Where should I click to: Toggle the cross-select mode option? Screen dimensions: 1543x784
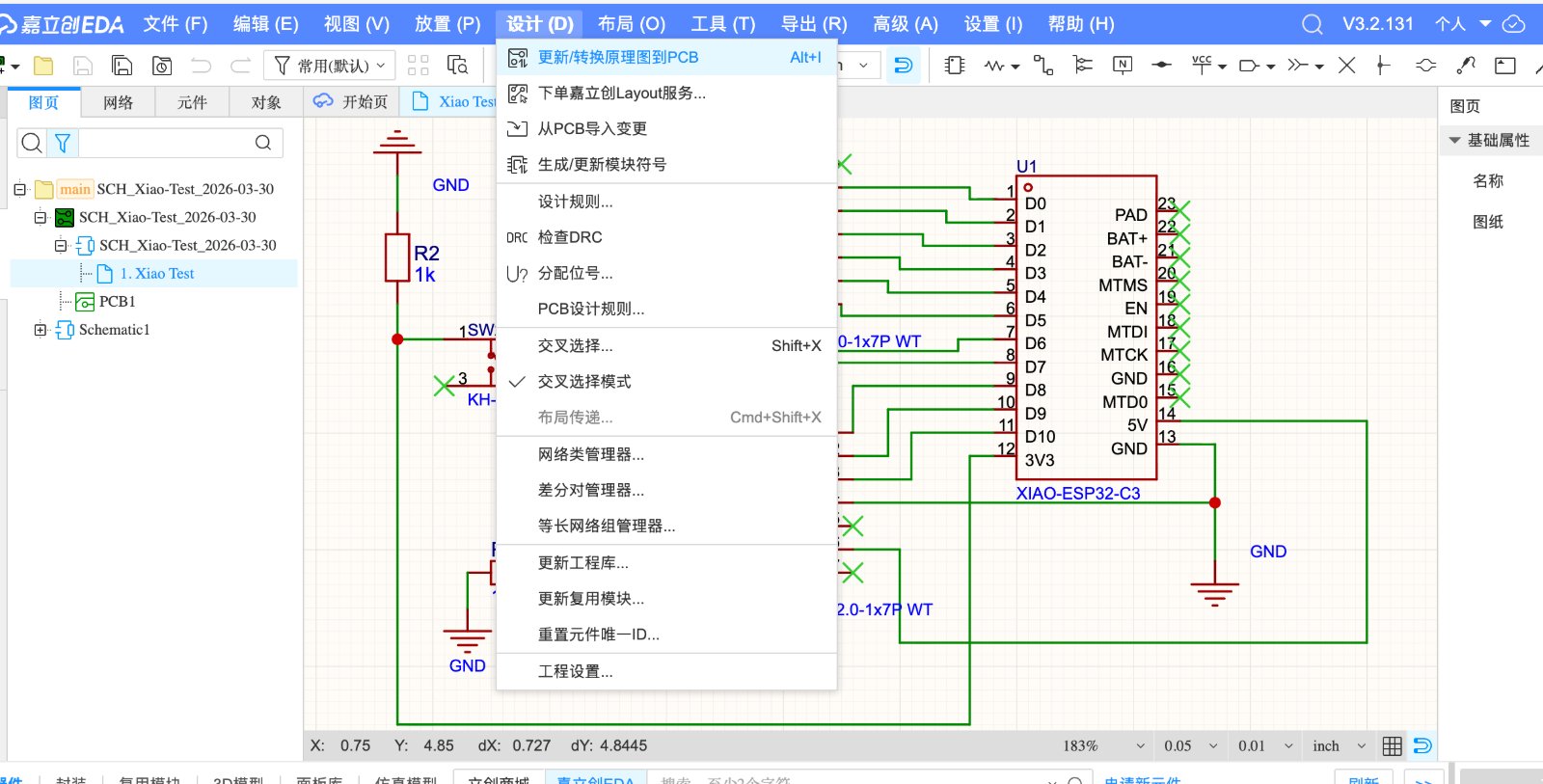pos(666,382)
